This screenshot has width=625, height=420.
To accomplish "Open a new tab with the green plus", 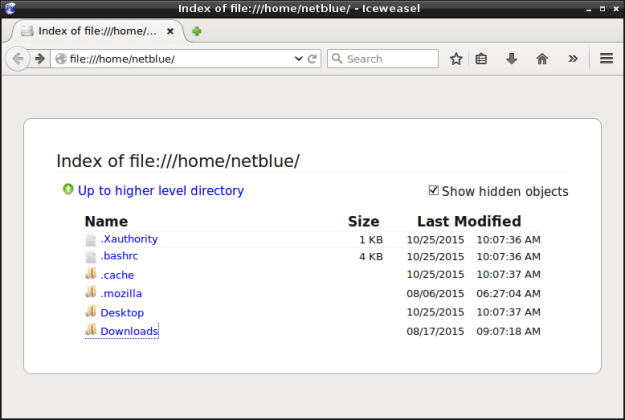I will tap(197, 31).
